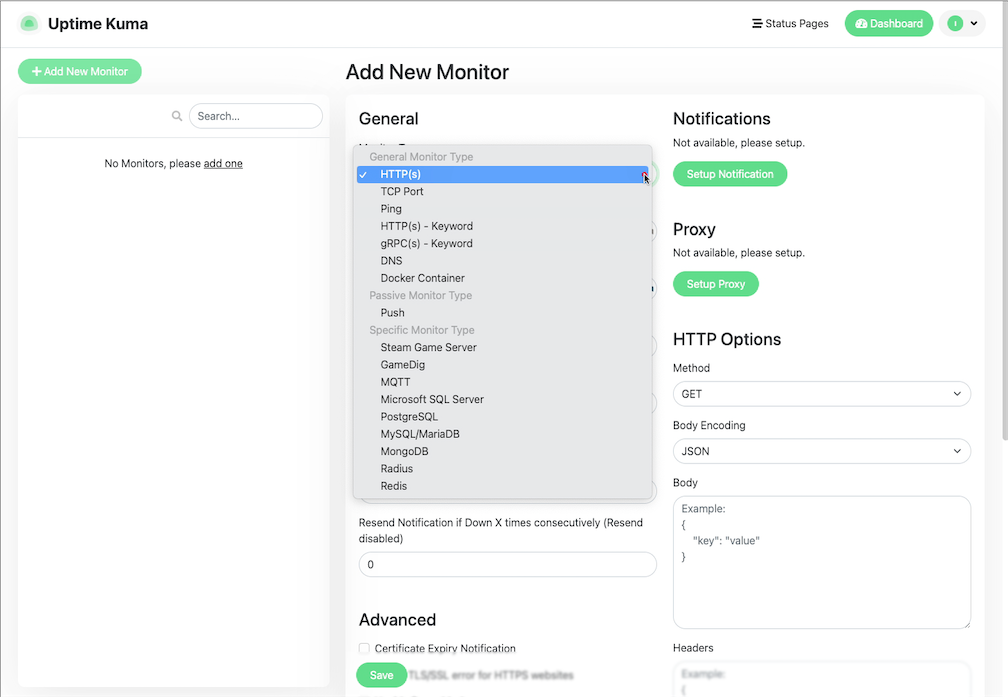Click the Resend Notification count field
Screen dimensions: 1008x697
tap(508, 565)
